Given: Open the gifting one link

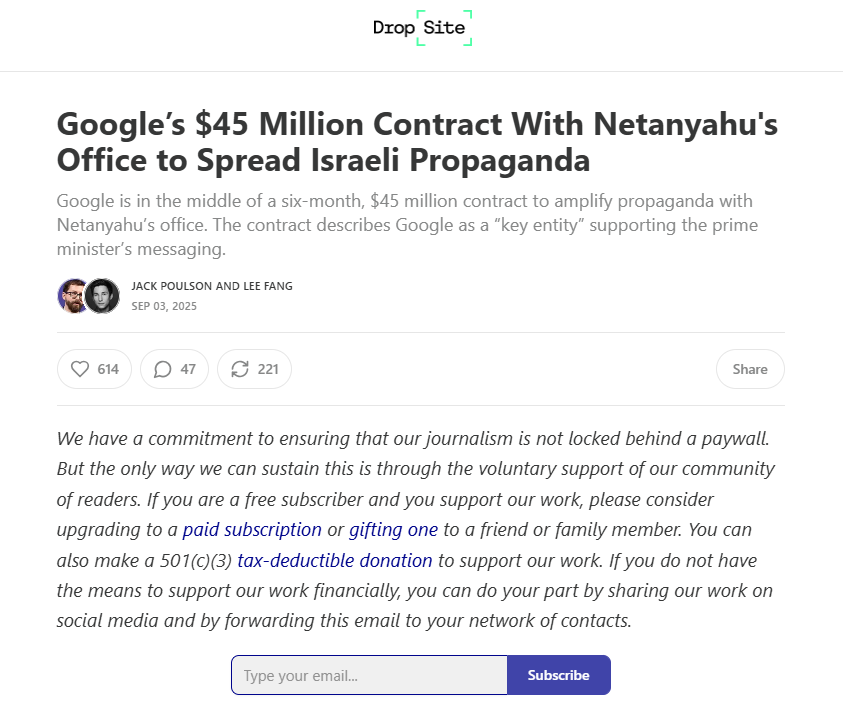Looking at the screenshot, I should (393, 529).
